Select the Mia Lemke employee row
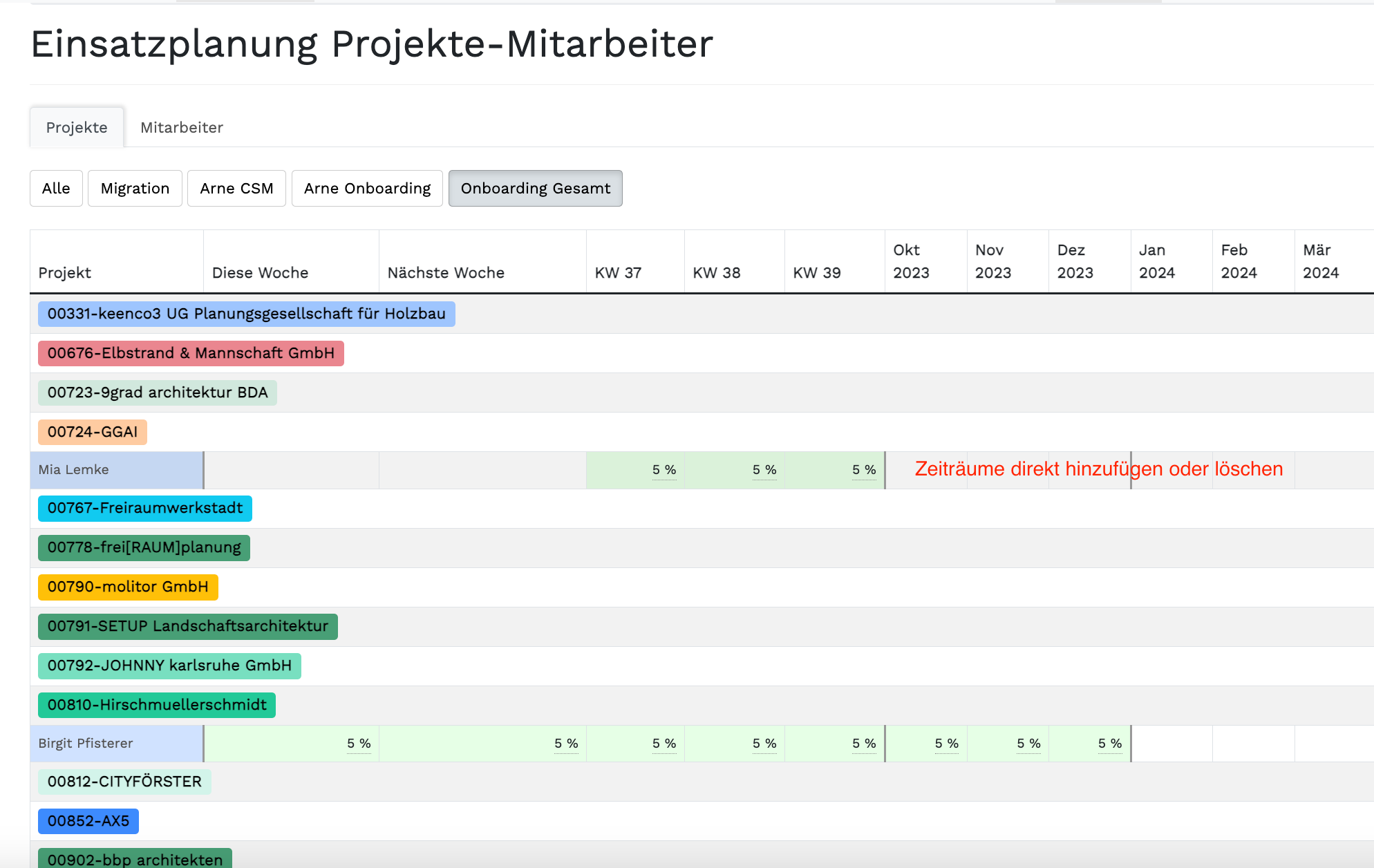Image resolution: width=1374 pixels, height=868 pixels. tap(116, 470)
